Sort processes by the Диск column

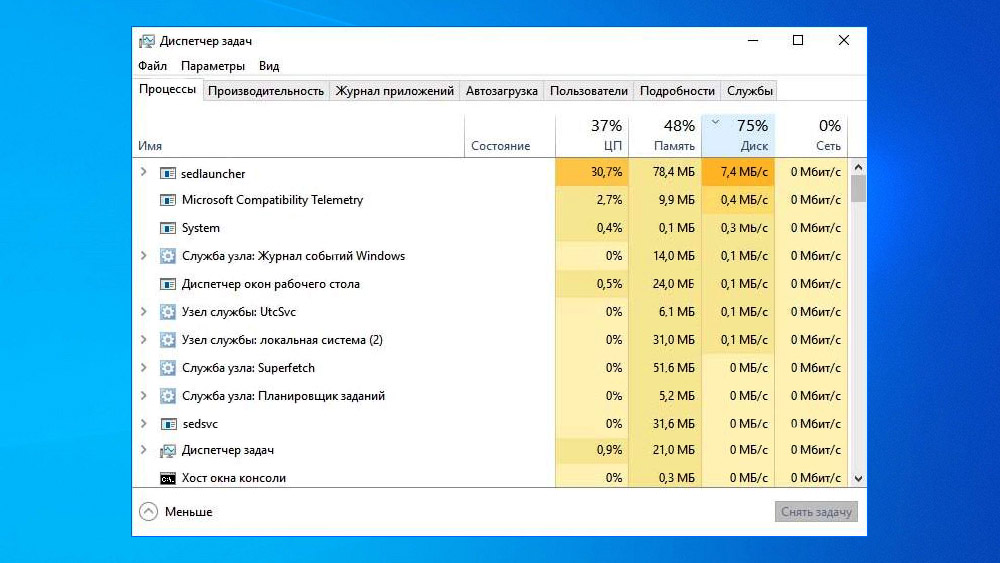pos(739,135)
